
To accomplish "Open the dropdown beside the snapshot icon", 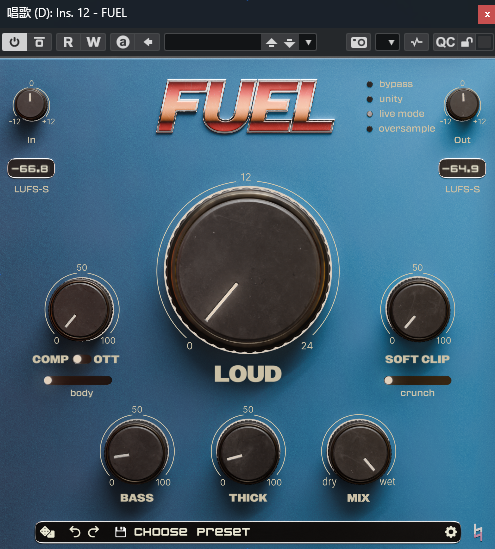I will click(388, 42).
